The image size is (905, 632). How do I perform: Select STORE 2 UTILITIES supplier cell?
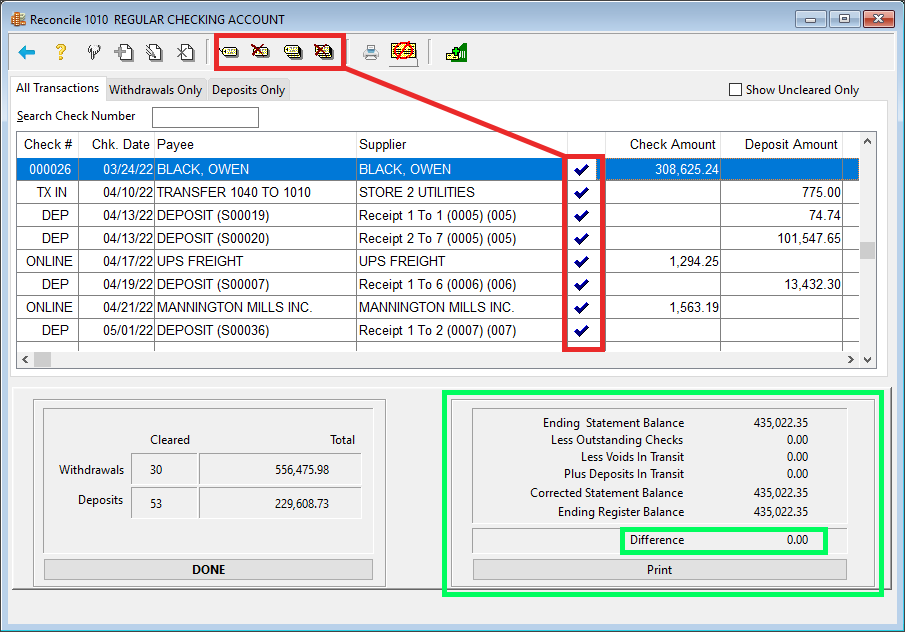coord(462,192)
